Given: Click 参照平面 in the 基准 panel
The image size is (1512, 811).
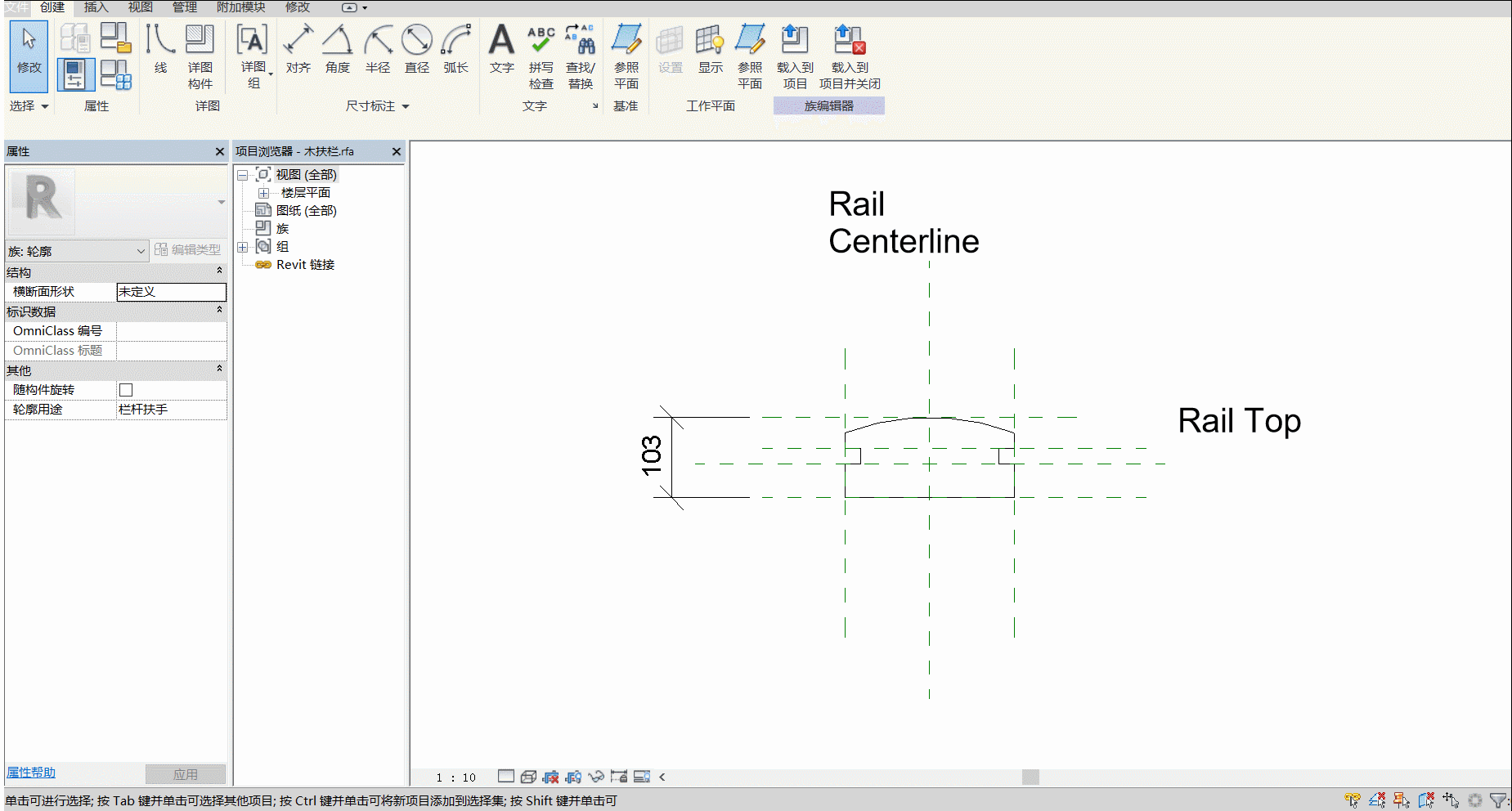Looking at the screenshot, I should (626, 56).
